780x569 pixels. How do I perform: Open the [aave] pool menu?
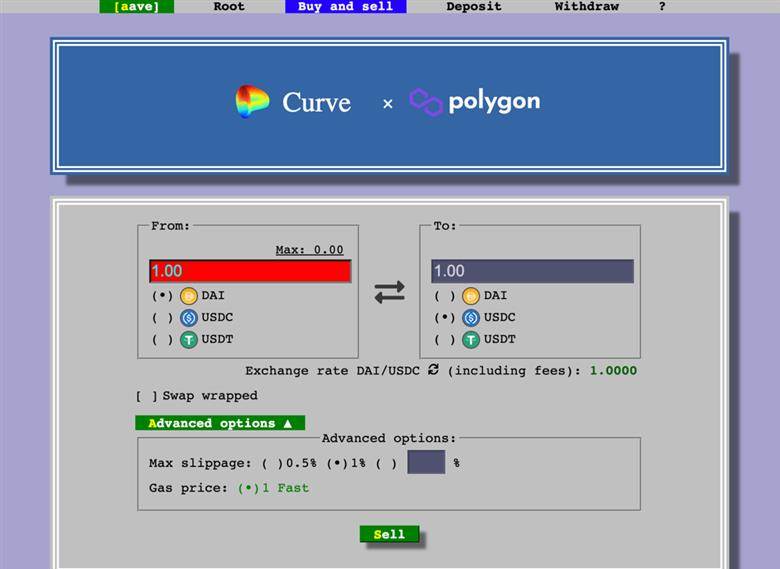point(137,6)
